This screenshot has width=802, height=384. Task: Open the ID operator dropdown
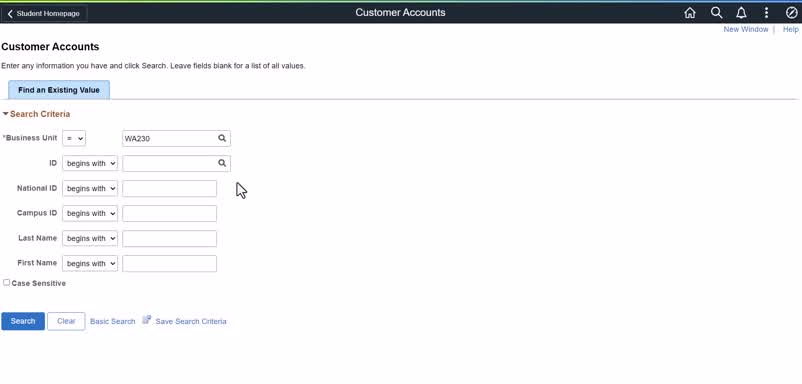(90, 164)
